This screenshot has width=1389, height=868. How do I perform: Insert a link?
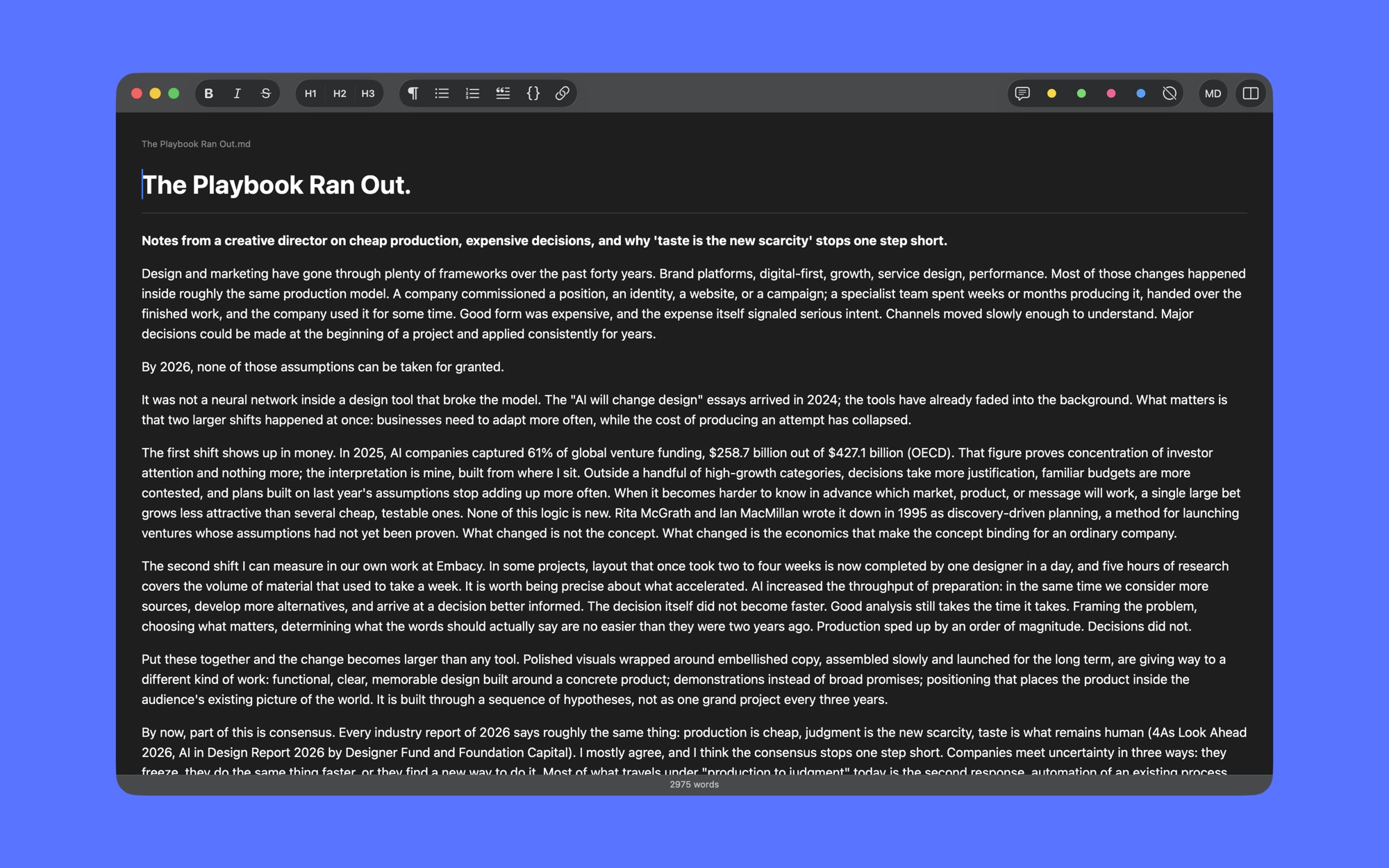coord(563,93)
